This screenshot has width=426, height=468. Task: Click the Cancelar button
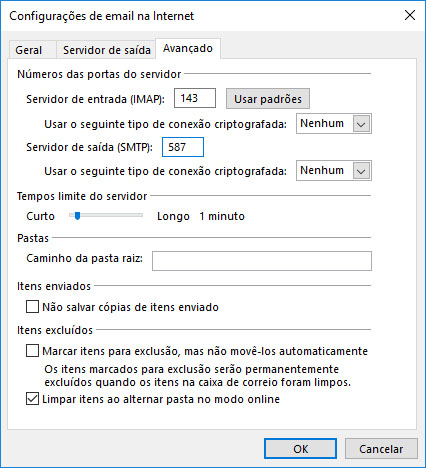(x=381, y=449)
